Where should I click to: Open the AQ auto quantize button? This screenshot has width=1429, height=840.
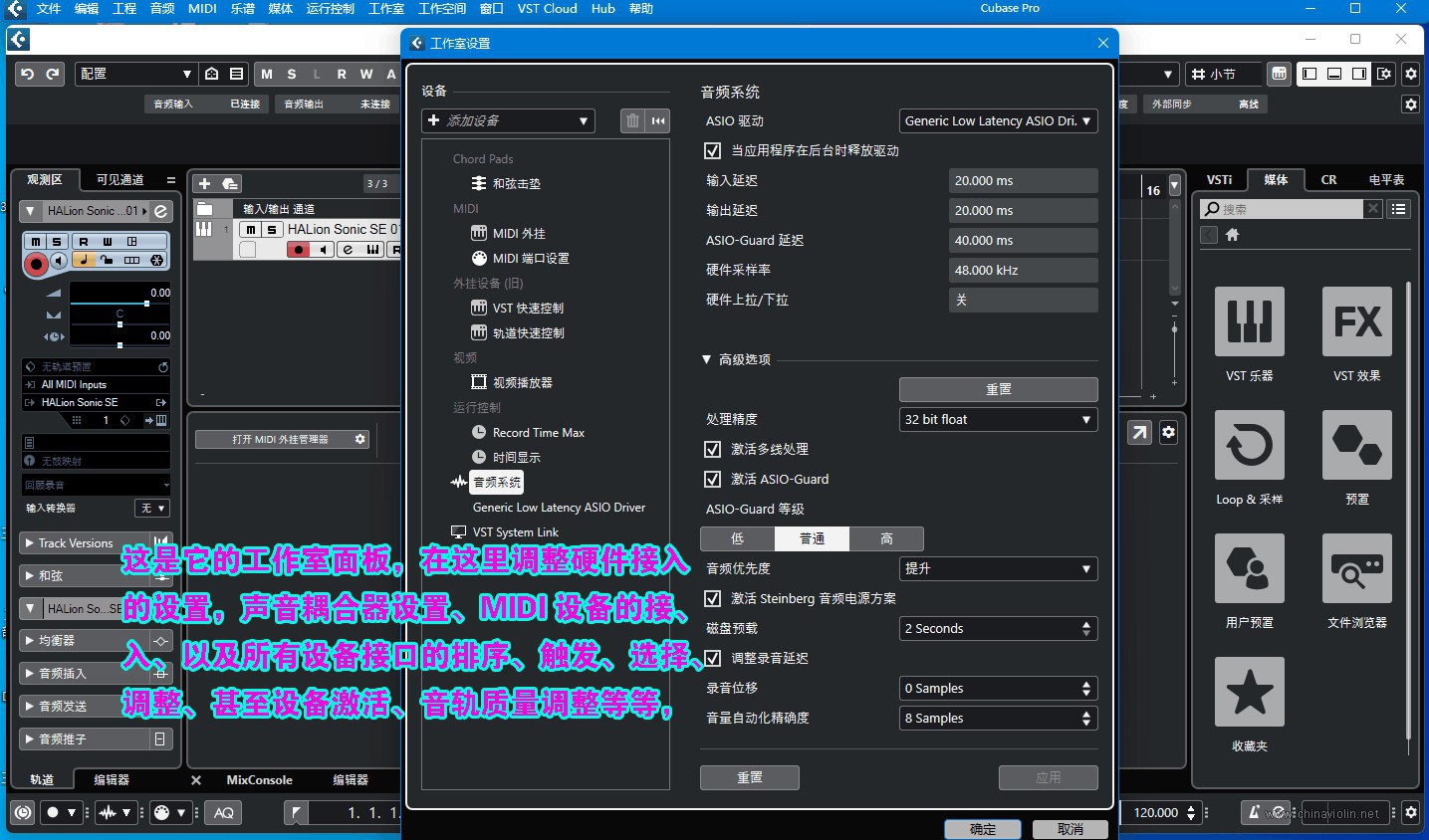pos(224,813)
